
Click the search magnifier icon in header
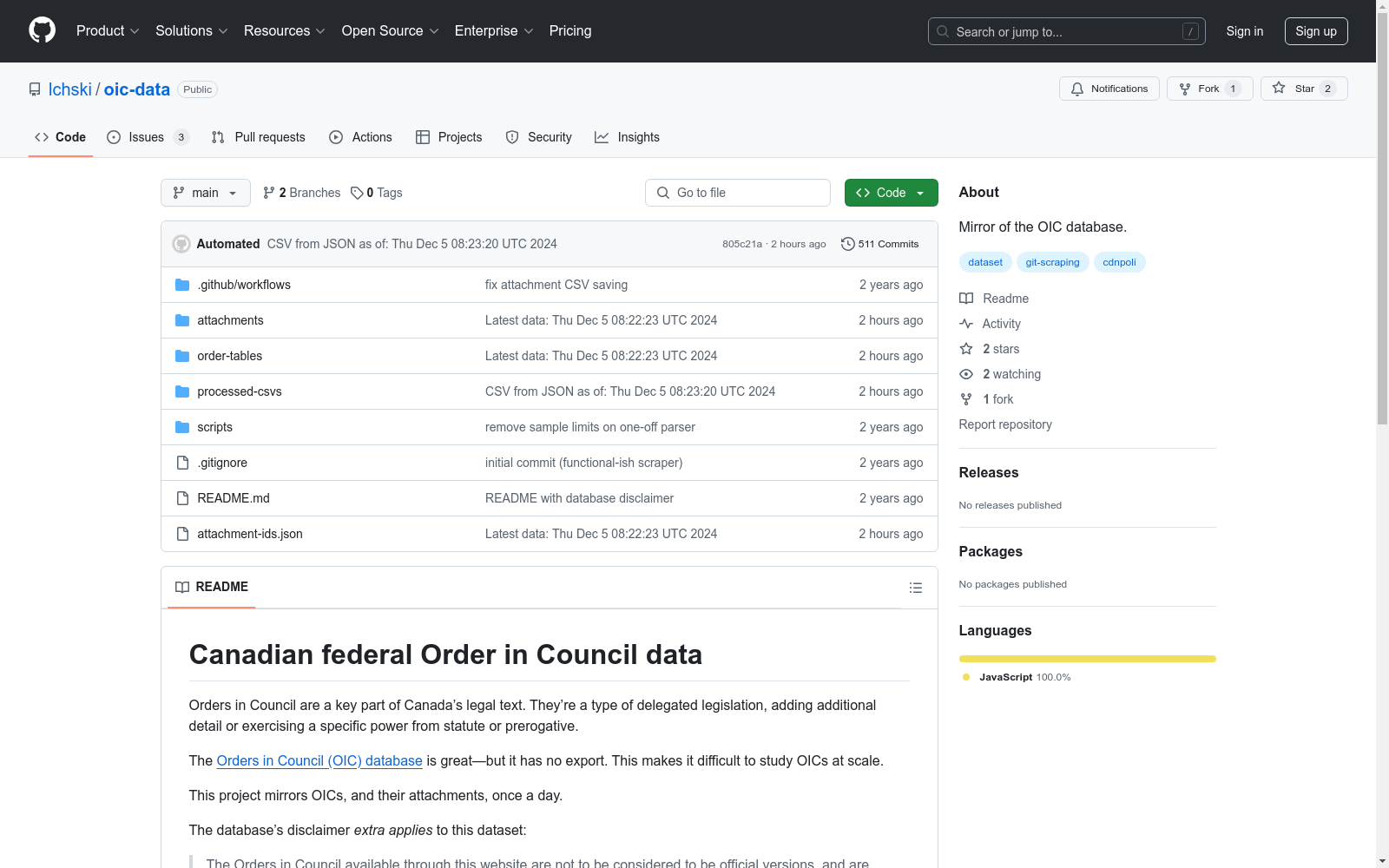pyautogui.click(x=943, y=31)
